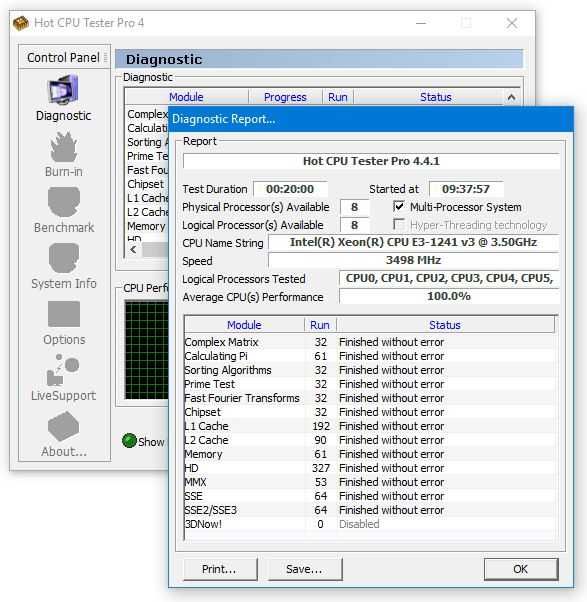The image size is (587, 602).
Task: Select the L1 Cache row in report
Action: coord(370,426)
